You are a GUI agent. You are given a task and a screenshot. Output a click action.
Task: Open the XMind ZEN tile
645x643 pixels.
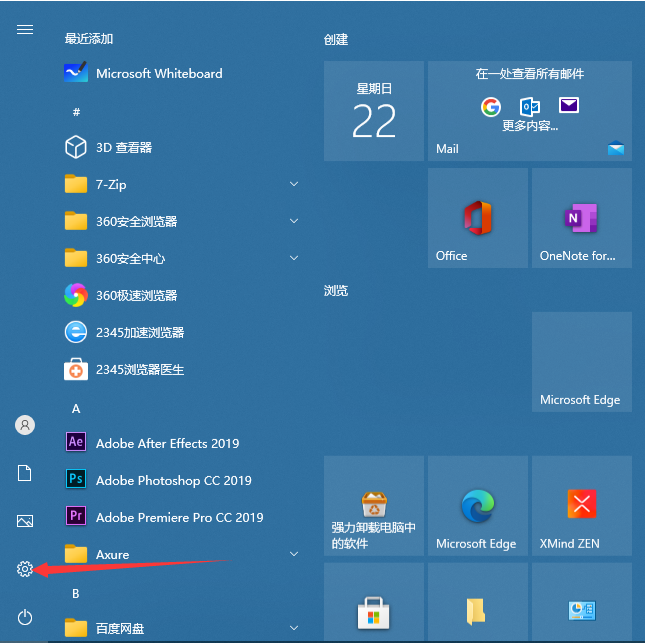(581, 508)
